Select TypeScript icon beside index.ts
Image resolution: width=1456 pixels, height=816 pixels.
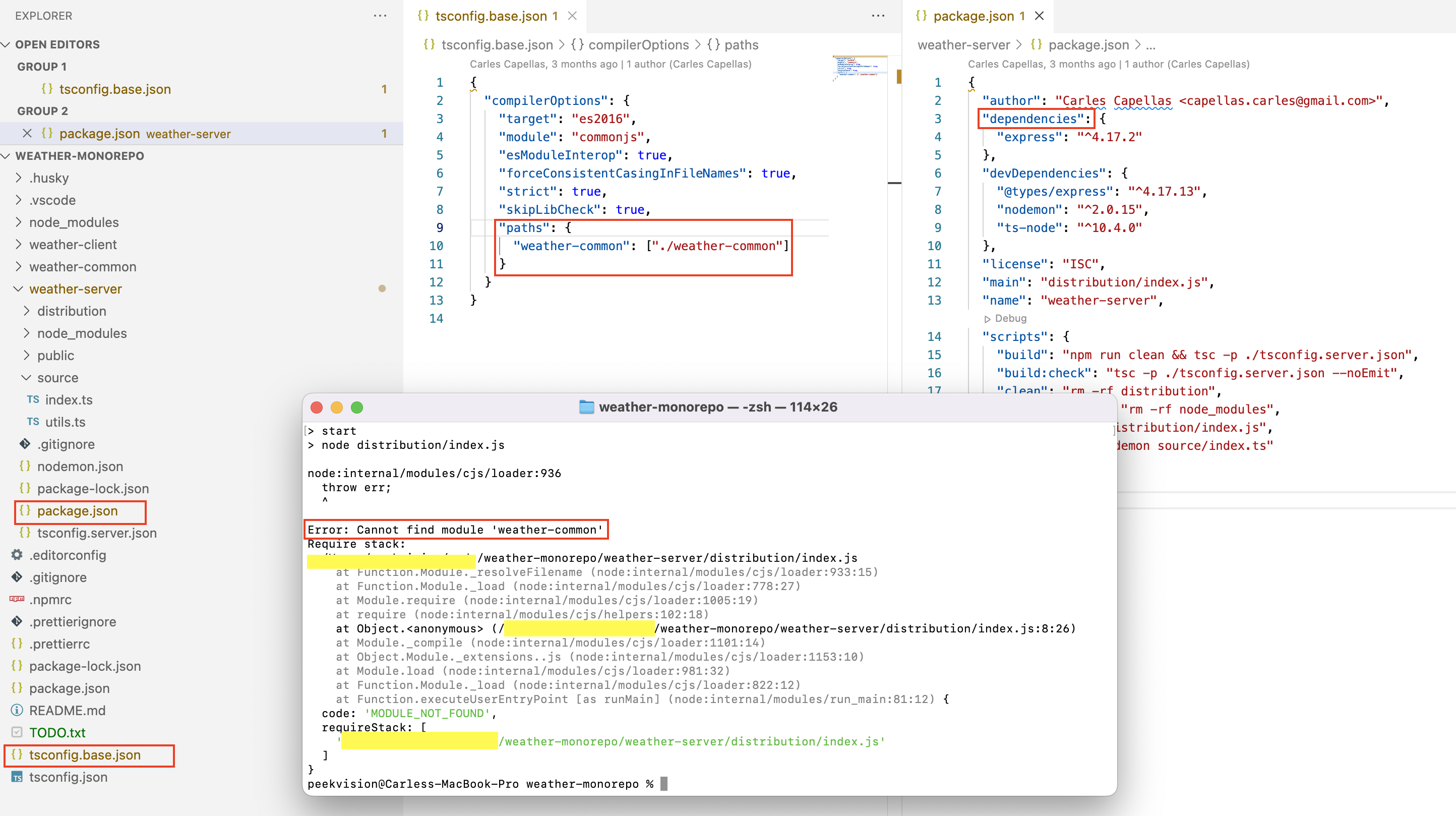pyautogui.click(x=33, y=400)
